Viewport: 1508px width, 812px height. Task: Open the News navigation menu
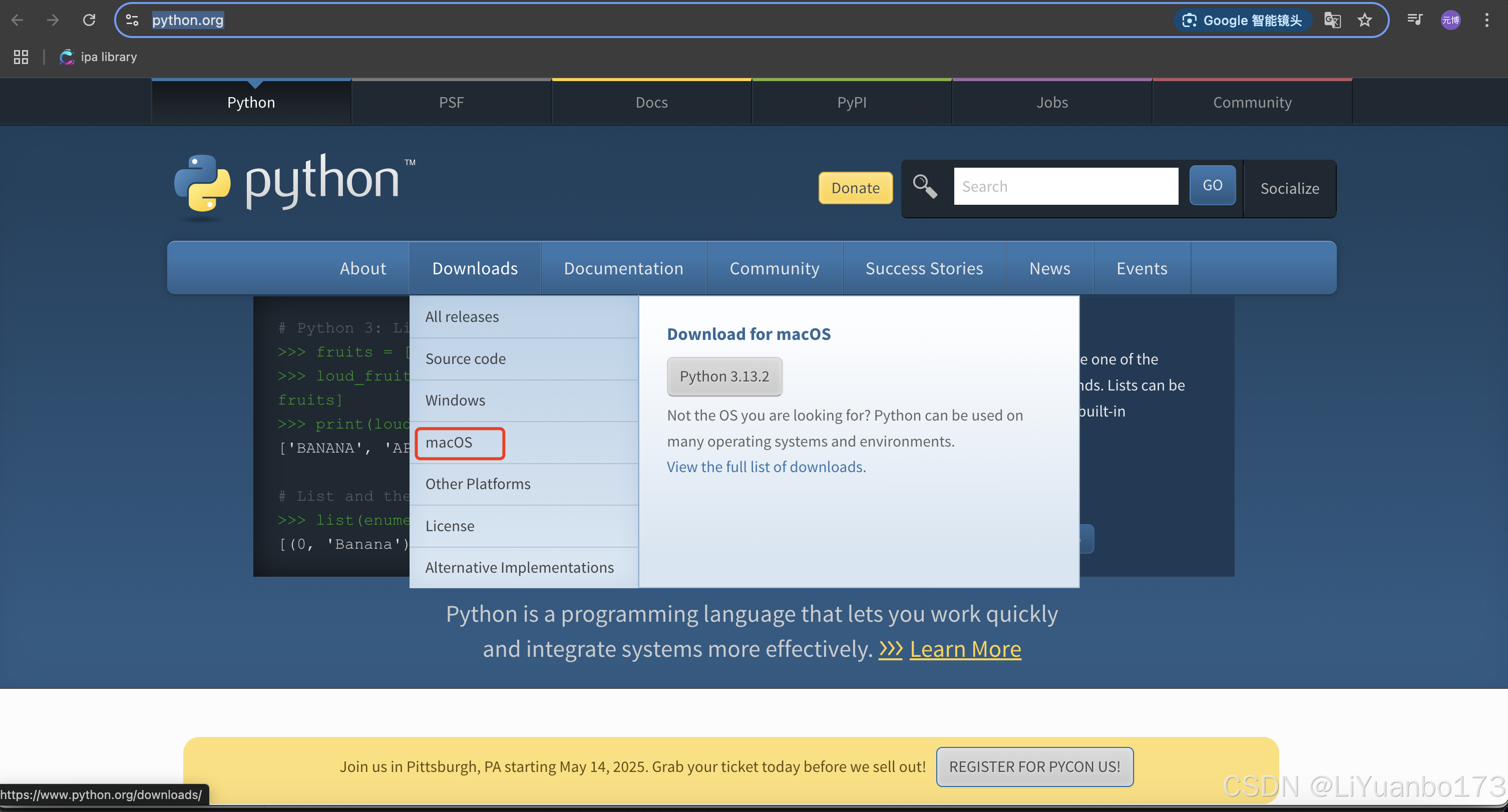[1049, 268]
